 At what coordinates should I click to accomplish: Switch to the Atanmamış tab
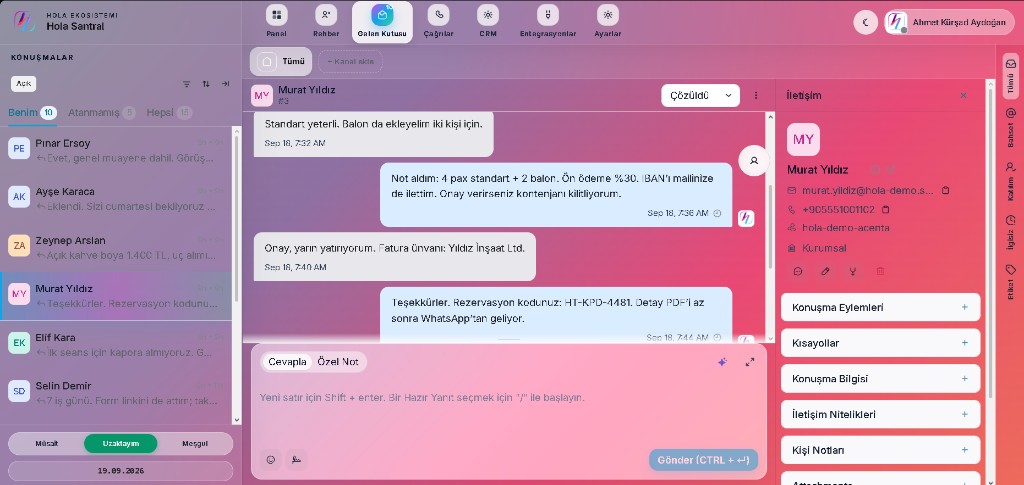(101, 112)
